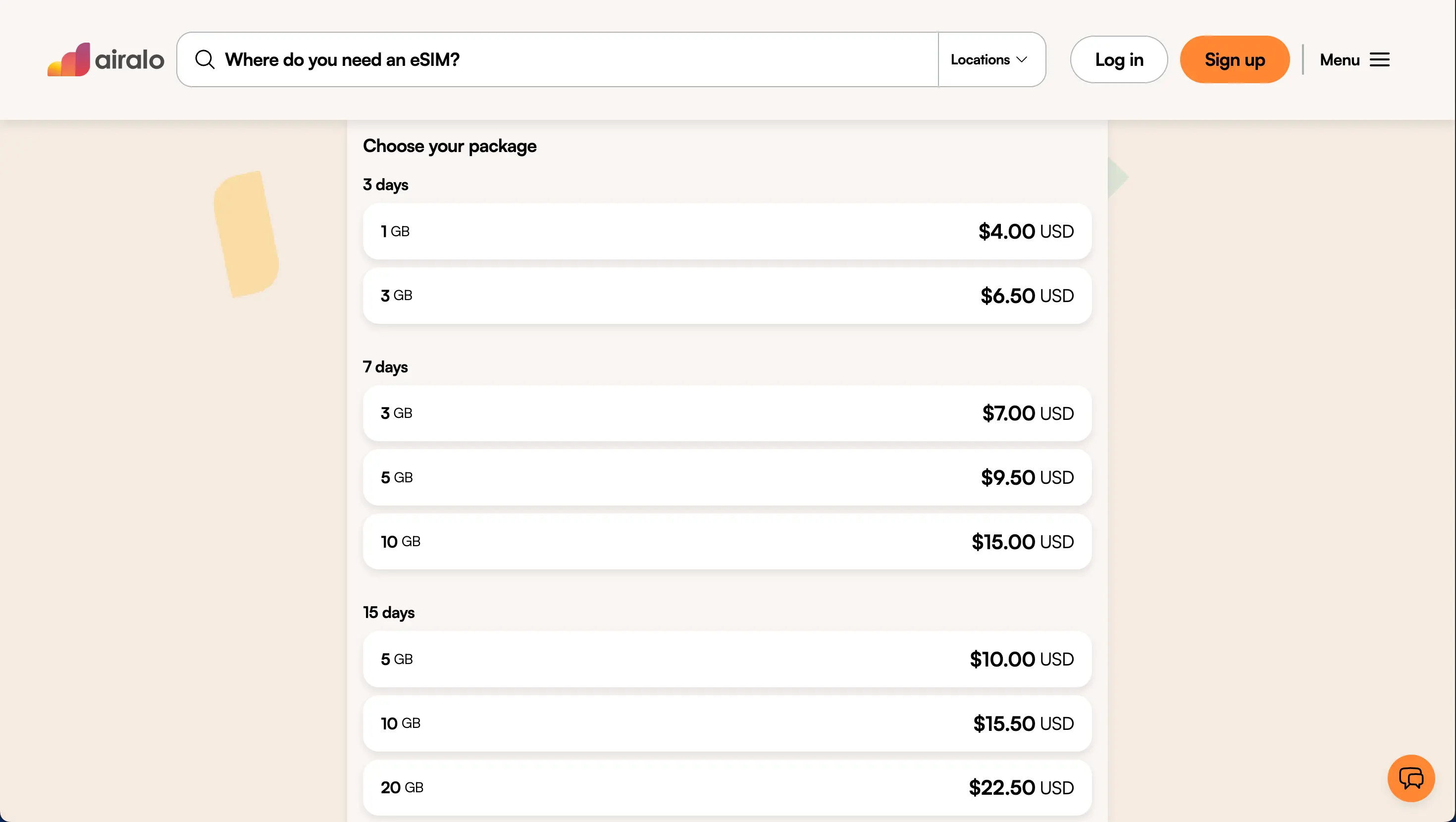Select the 3-day 1 GB $4.00 package
The image size is (1456, 822).
727,231
